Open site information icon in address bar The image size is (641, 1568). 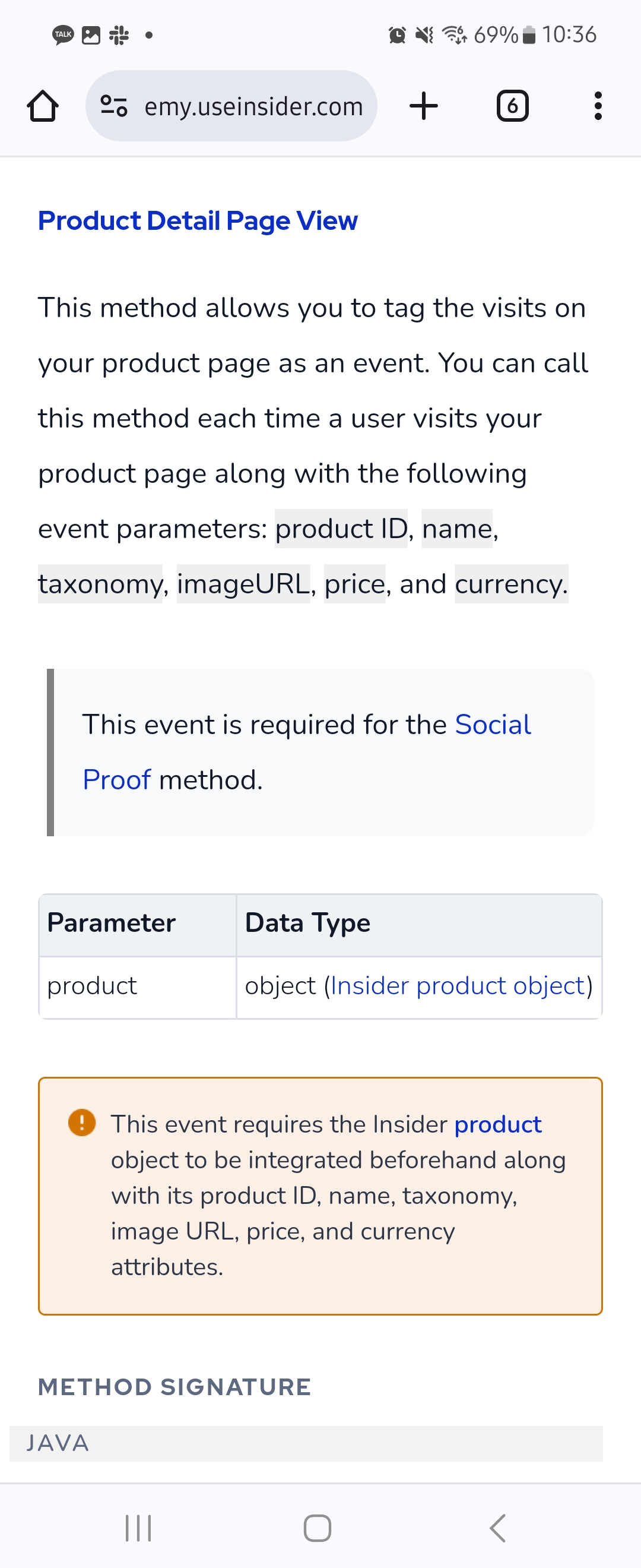[114, 106]
